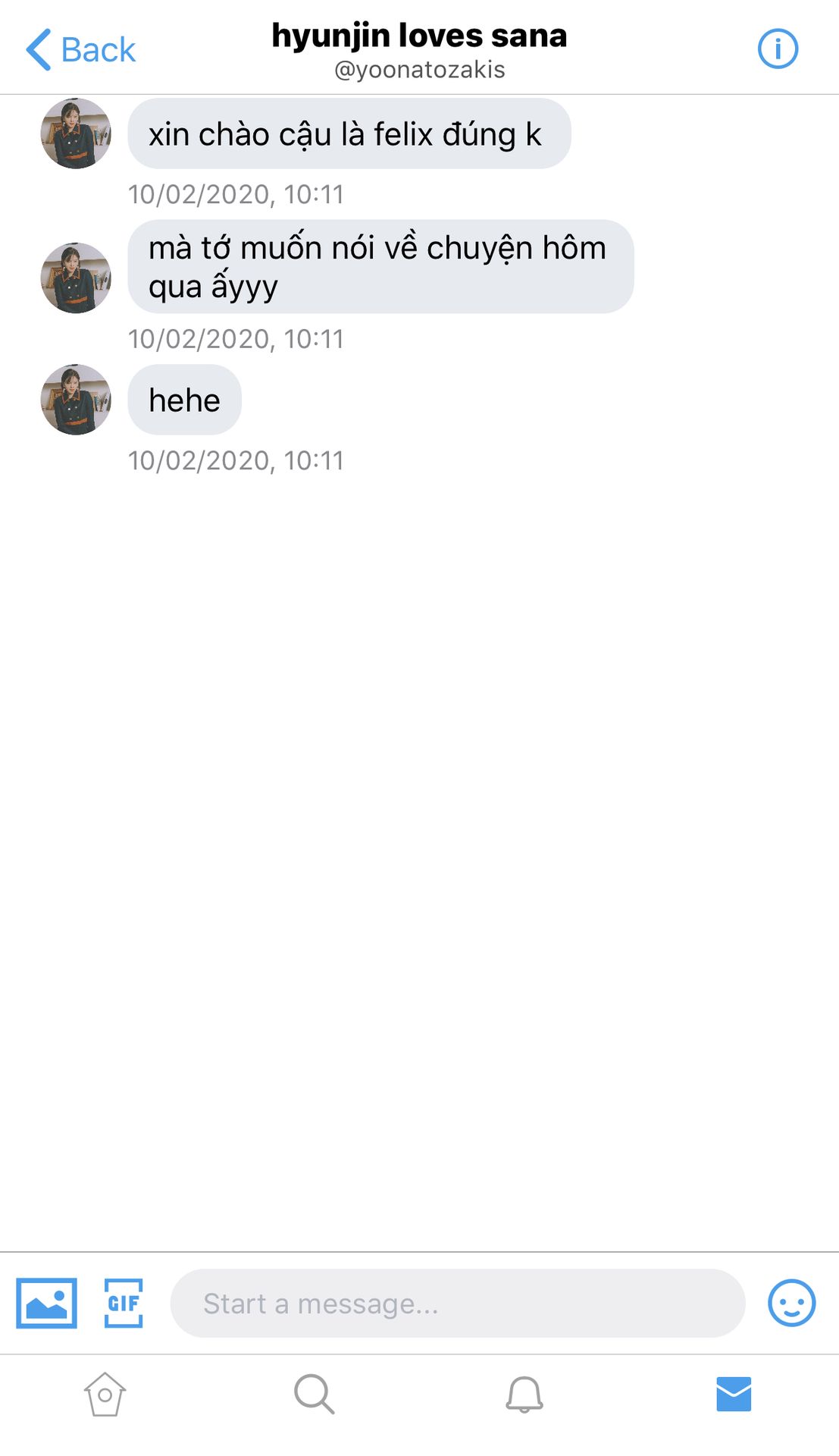Tap avatar beside 'mà tớ muốn' message
The image size is (839, 1456).
click(x=76, y=278)
